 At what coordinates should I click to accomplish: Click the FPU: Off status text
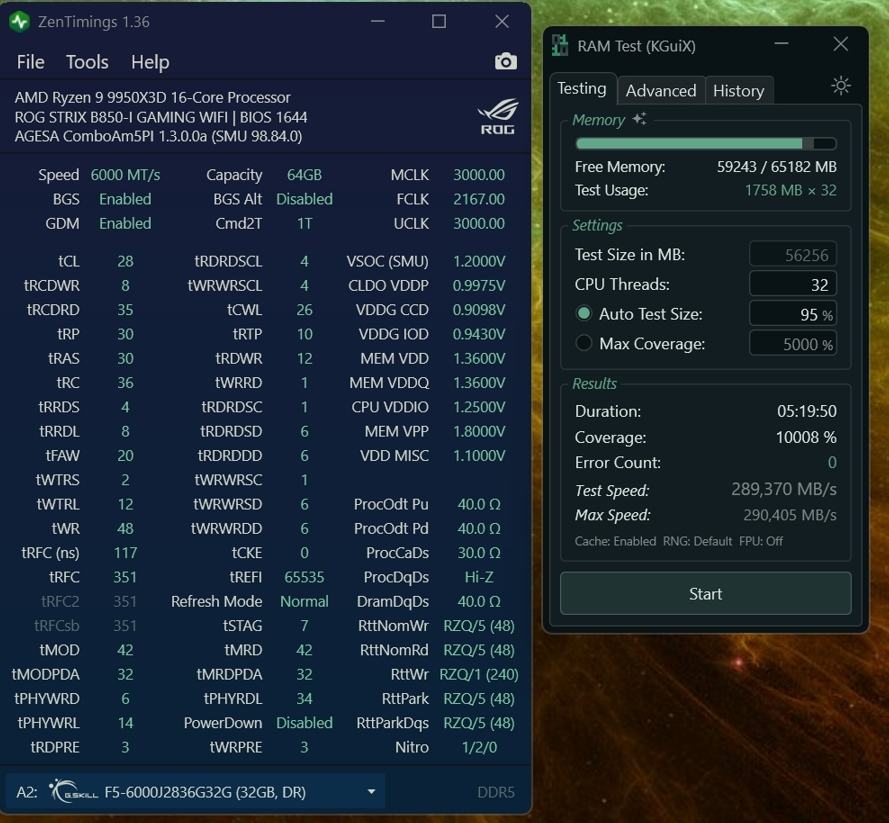[761, 541]
